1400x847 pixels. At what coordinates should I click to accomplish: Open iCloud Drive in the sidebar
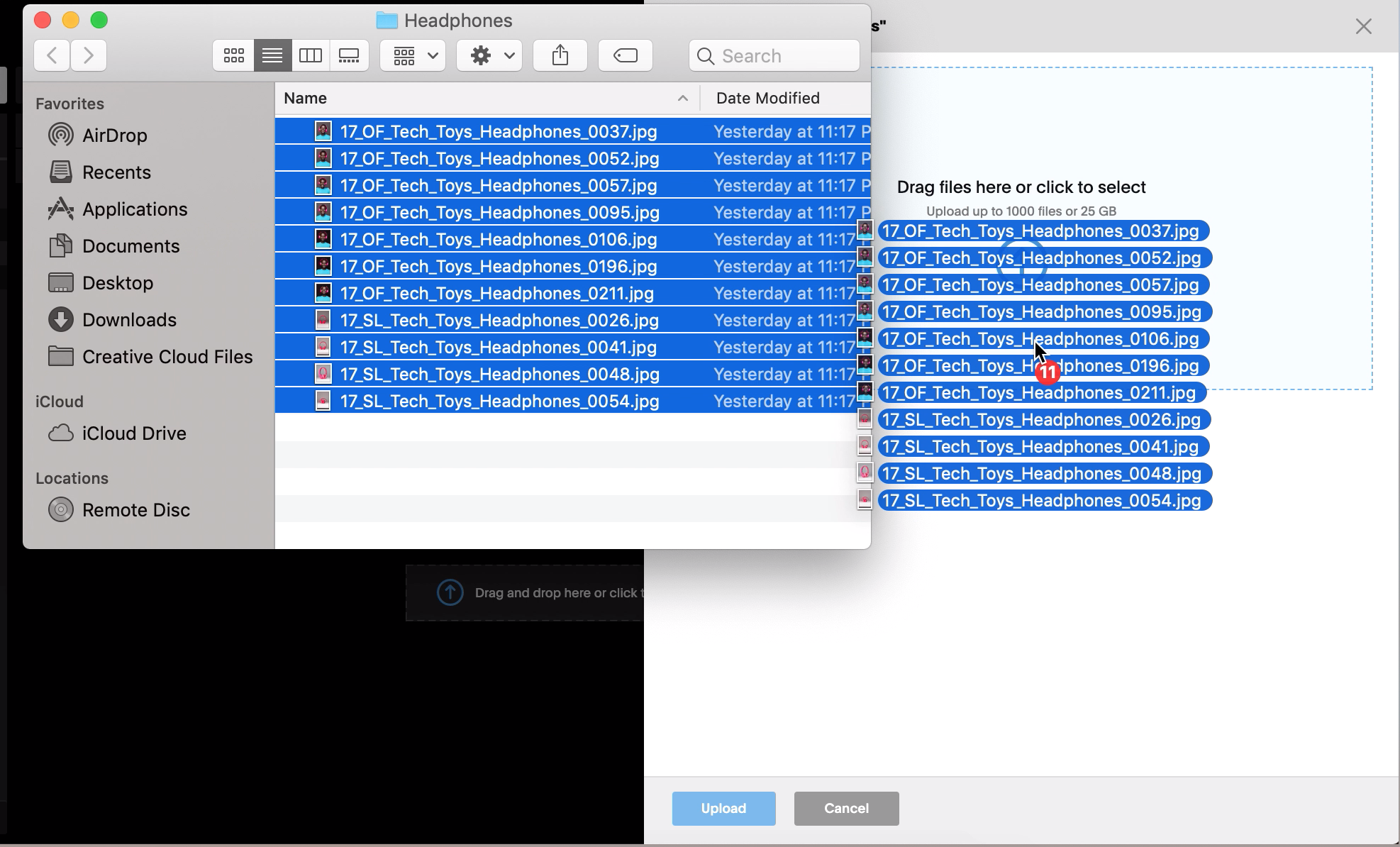(117, 433)
